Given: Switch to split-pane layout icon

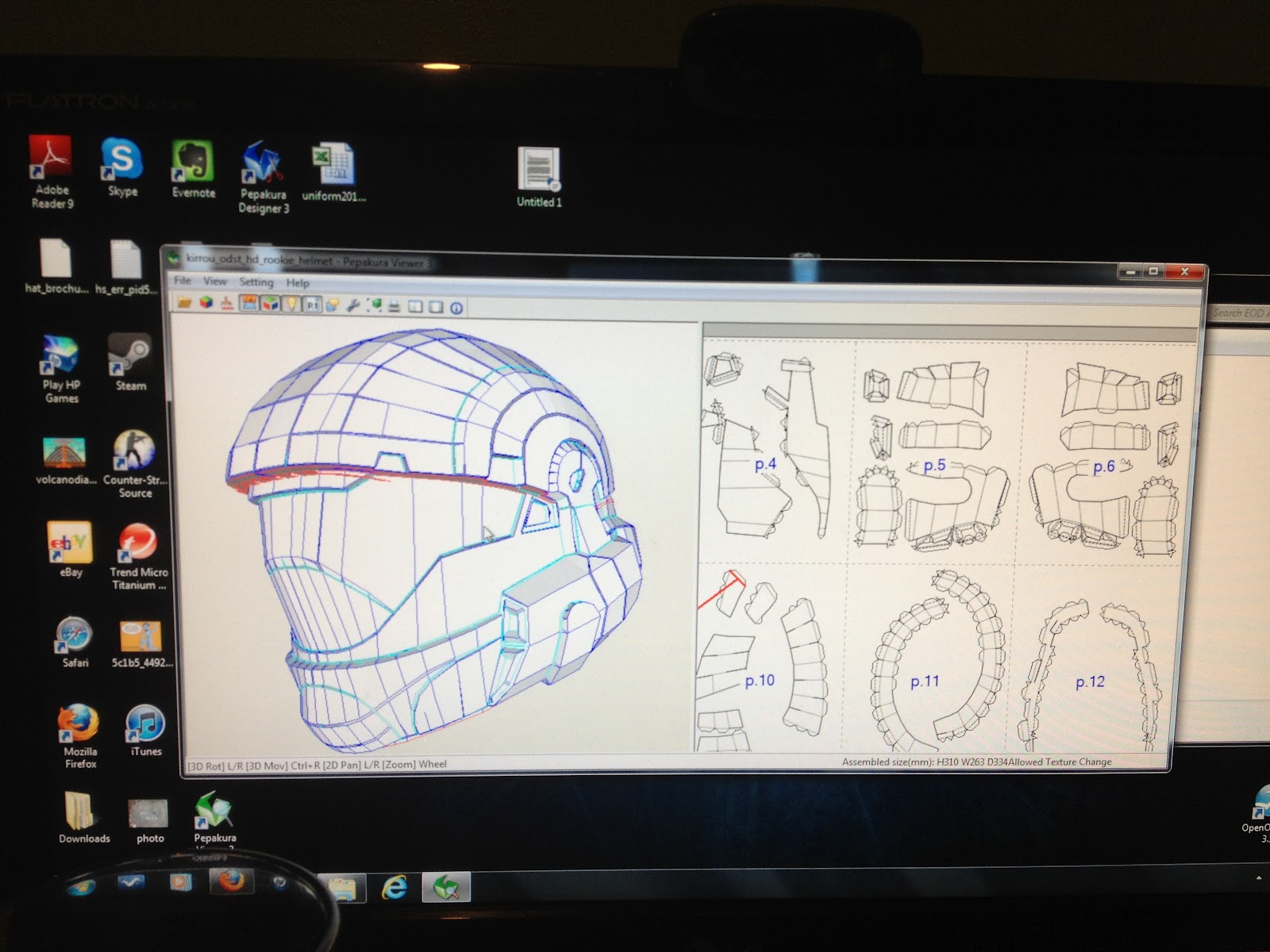Looking at the screenshot, I should coord(415,307).
